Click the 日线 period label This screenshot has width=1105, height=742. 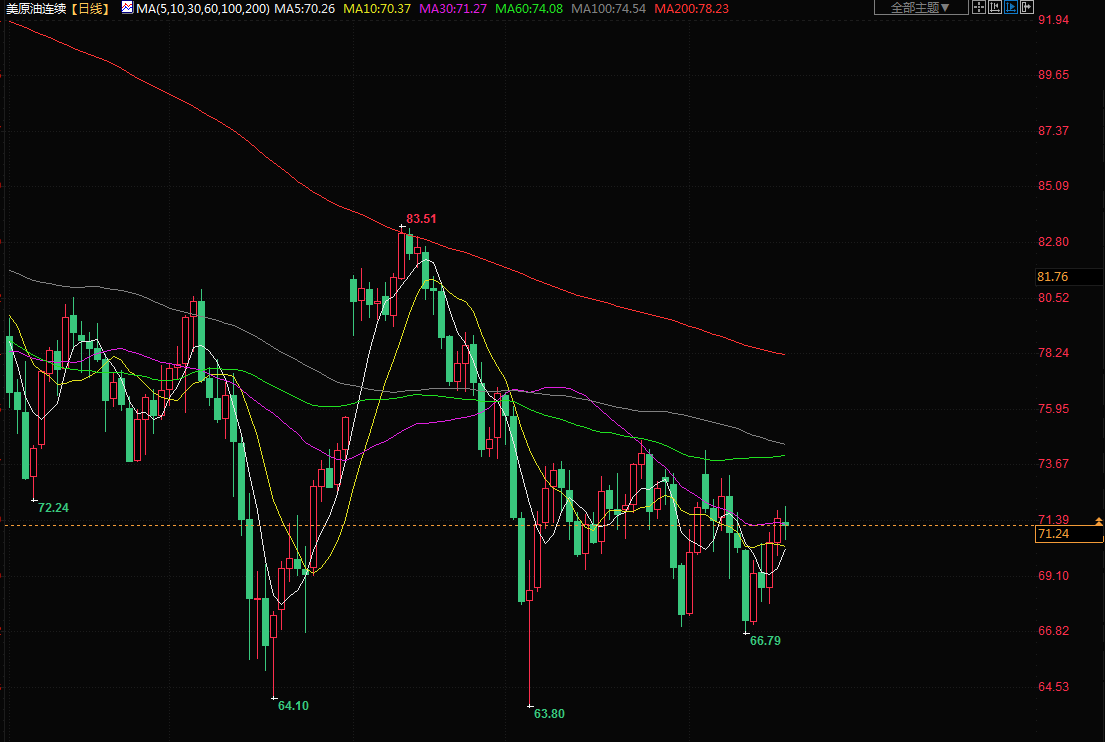coord(90,8)
